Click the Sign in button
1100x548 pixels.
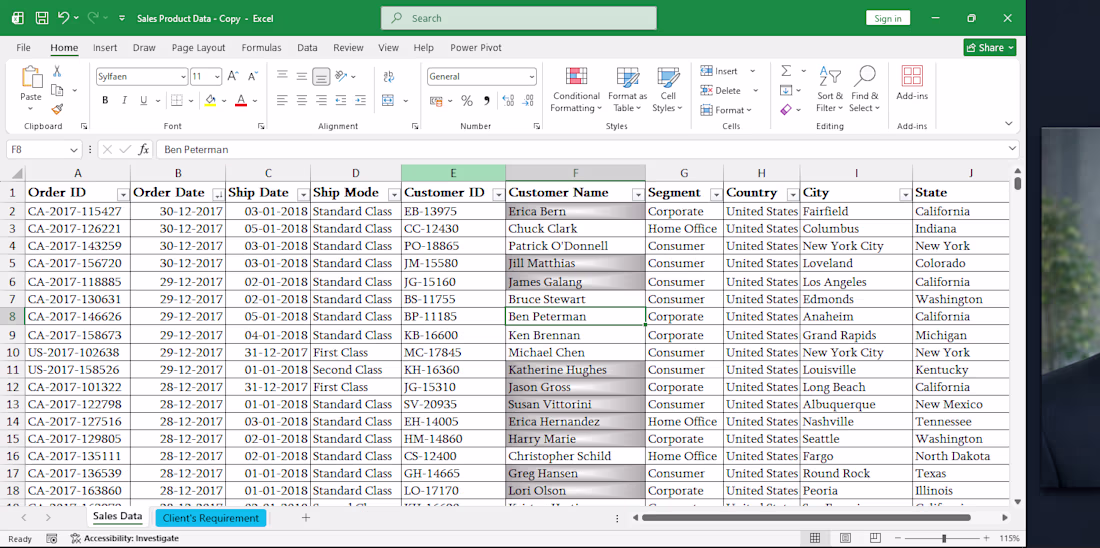point(887,18)
